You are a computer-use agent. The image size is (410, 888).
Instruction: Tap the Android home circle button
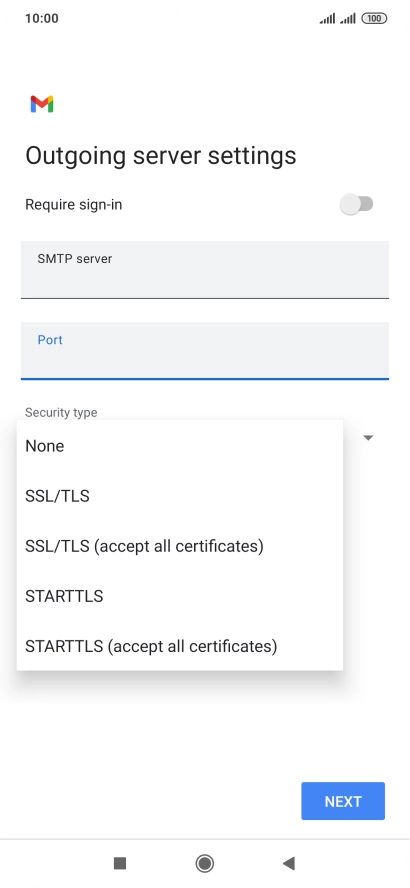(x=204, y=863)
